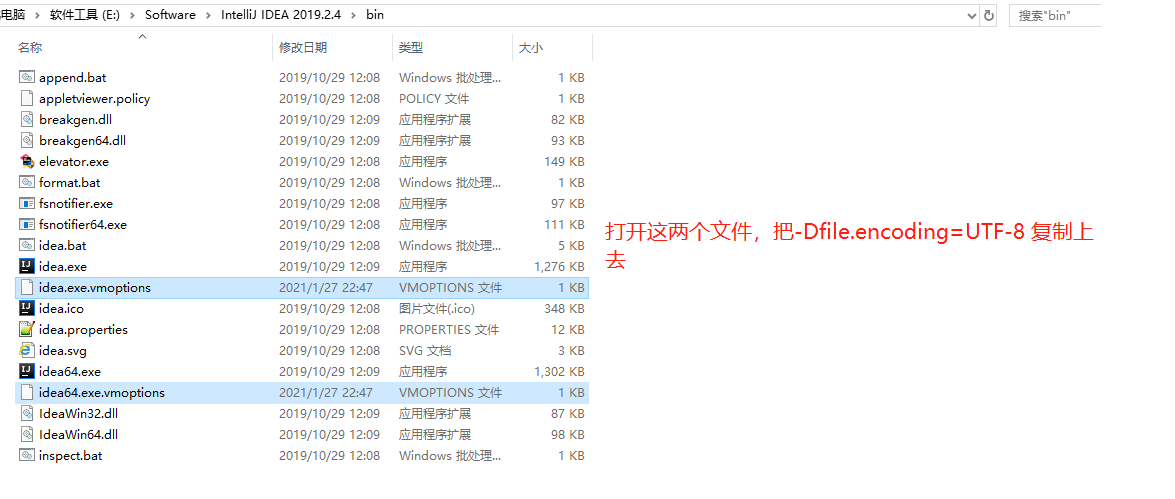Select file name idea.properties
1175x499 pixels.
click(83, 329)
